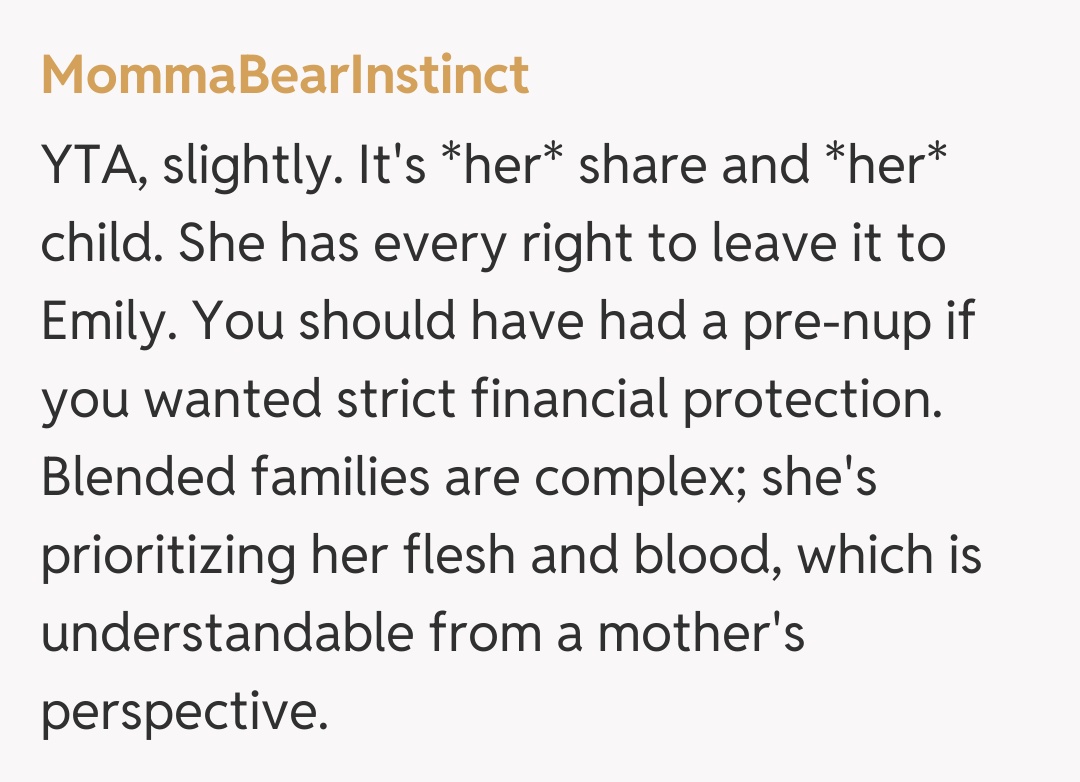The width and height of the screenshot is (1080, 782).
Task: Click the word "families" in the comment
Action: [335, 479]
